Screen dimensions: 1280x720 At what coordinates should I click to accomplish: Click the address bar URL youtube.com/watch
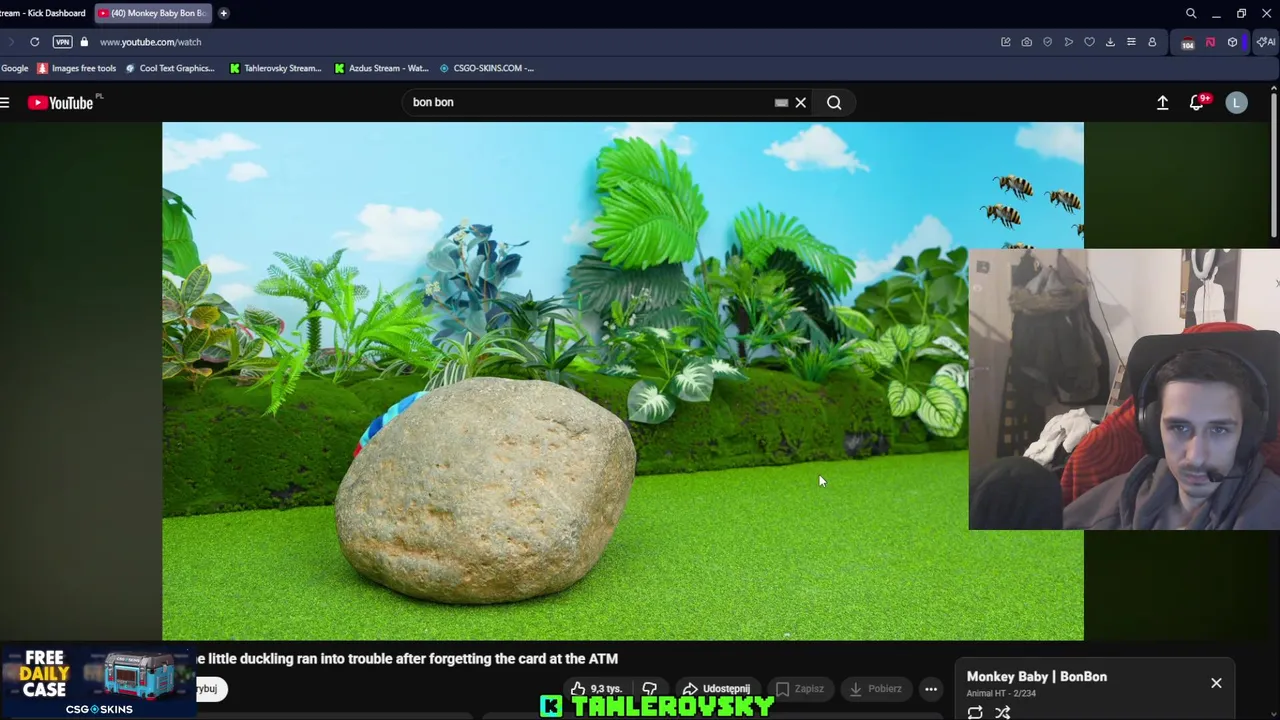(150, 42)
